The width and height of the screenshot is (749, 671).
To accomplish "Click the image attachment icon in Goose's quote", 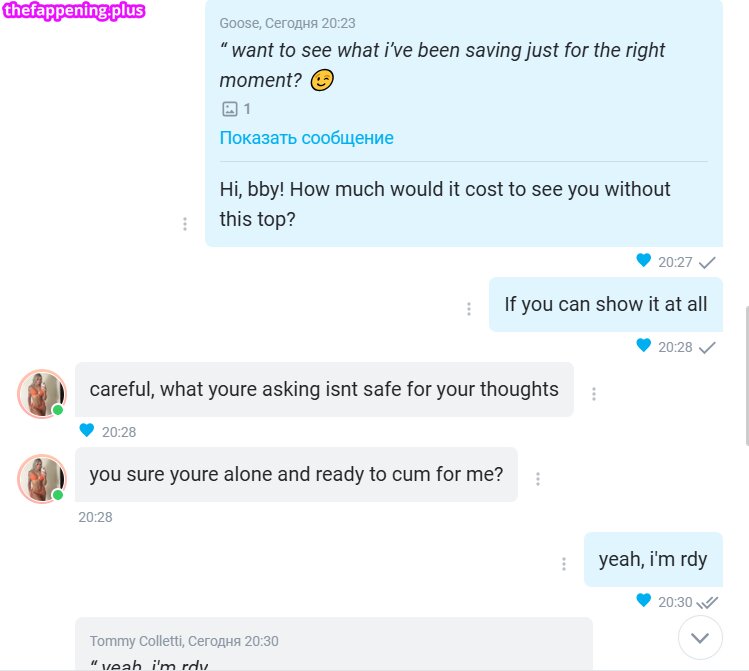I will tap(229, 109).
